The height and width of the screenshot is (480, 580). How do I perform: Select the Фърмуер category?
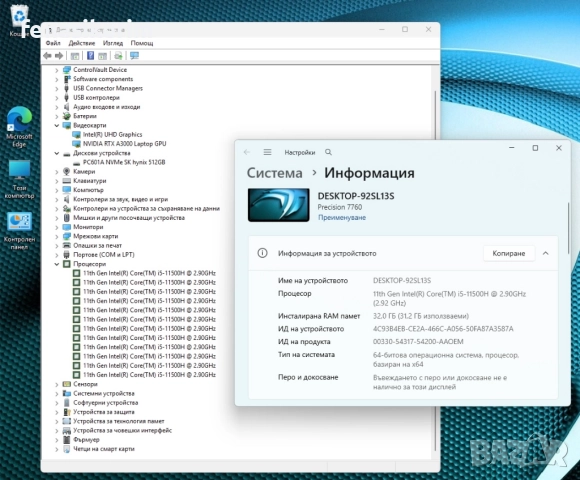[x=86, y=440]
